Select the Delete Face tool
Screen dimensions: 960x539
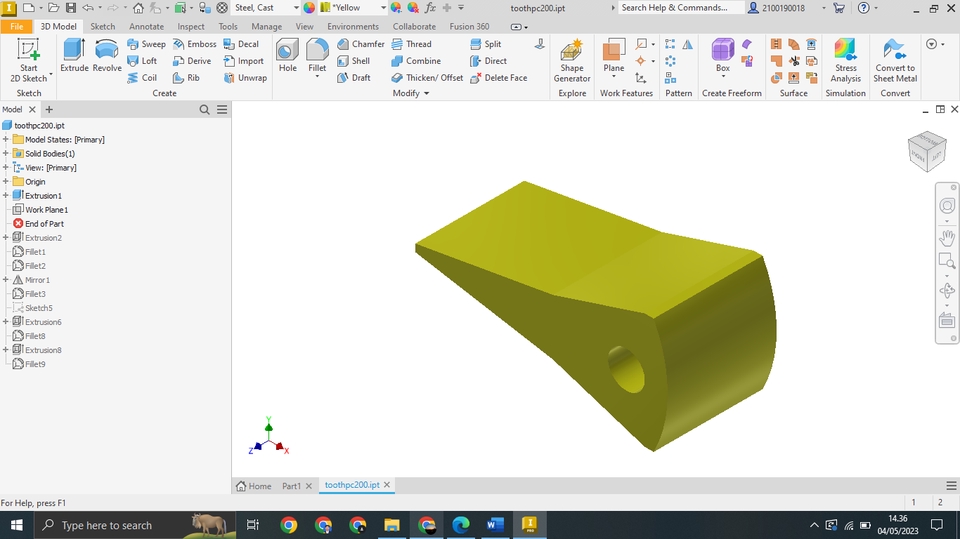click(x=498, y=78)
